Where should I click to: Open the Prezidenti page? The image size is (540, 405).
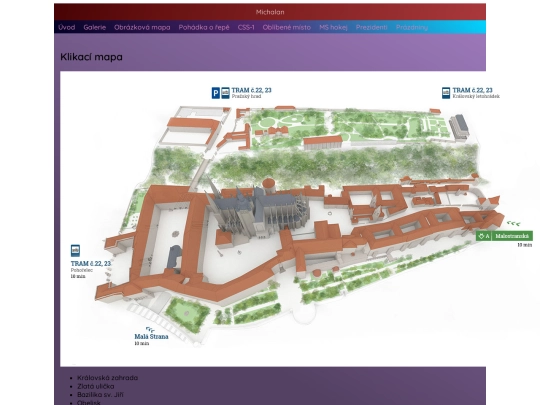click(x=372, y=28)
